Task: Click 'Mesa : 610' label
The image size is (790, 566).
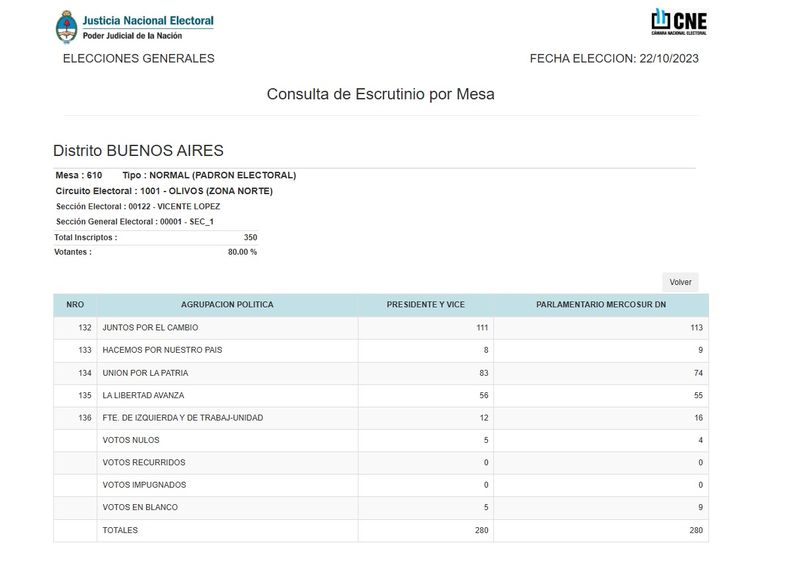Action: point(79,175)
